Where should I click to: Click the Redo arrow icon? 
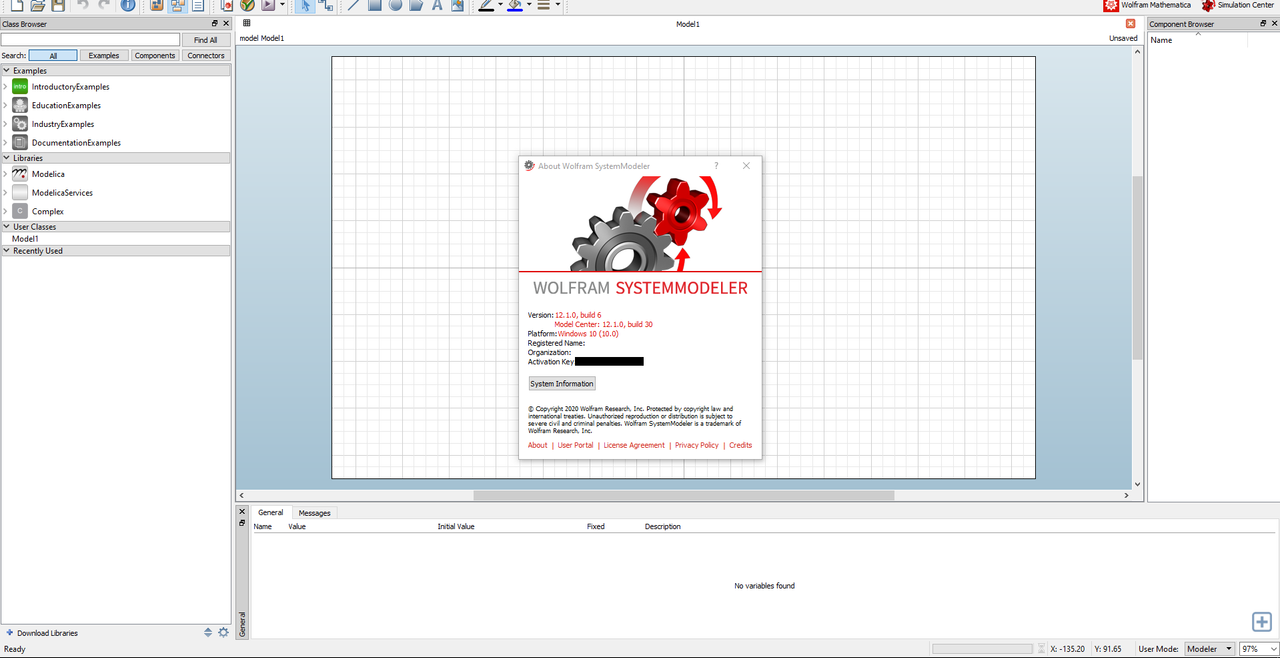pyautogui.click(x=104, y=5)
